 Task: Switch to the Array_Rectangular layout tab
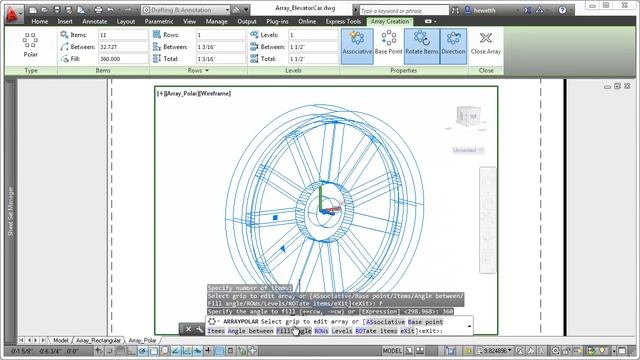(x=98, y=340)
